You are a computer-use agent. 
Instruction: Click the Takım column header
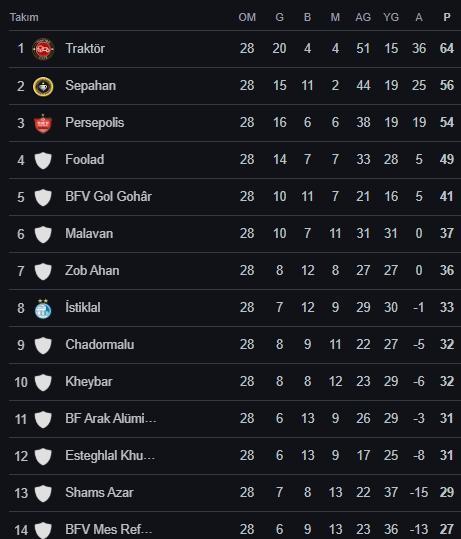[x=24, y=17]
